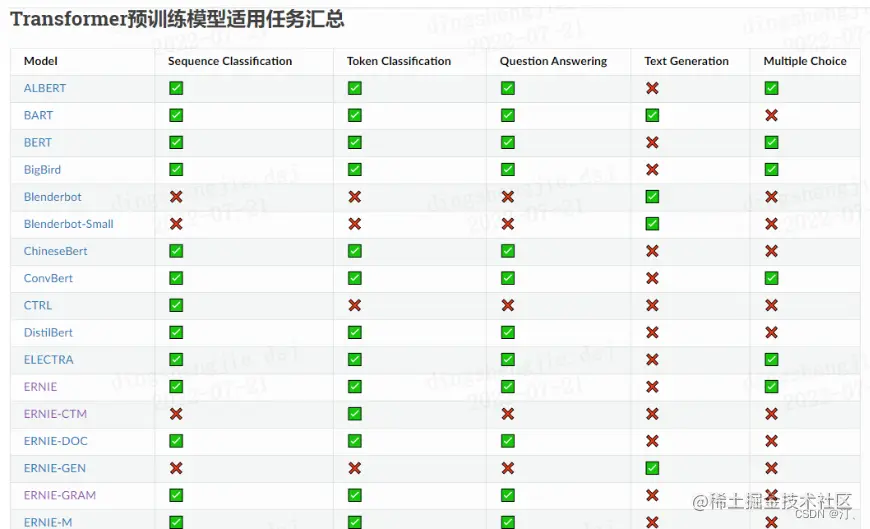Click CTRL's Sequence Classification green check
870x529 pixels.
(x=176, y=305)
